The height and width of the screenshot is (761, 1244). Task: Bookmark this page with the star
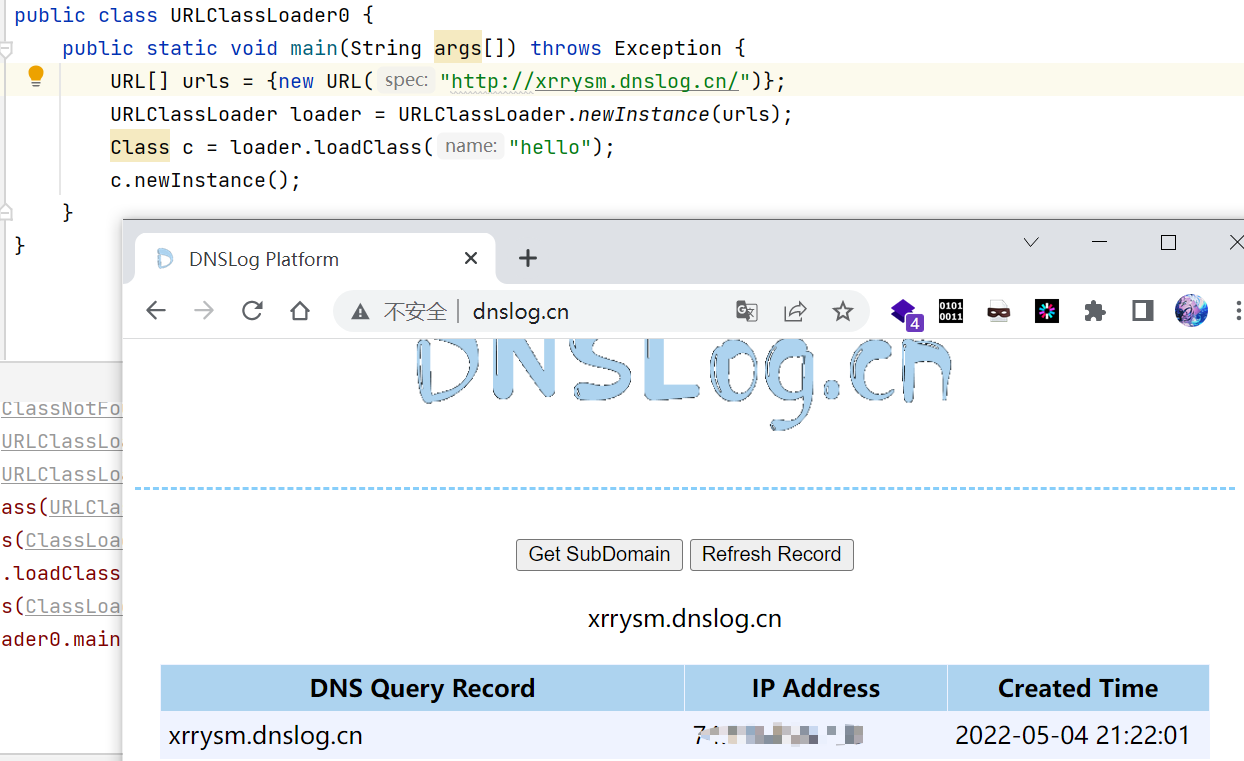843,311
